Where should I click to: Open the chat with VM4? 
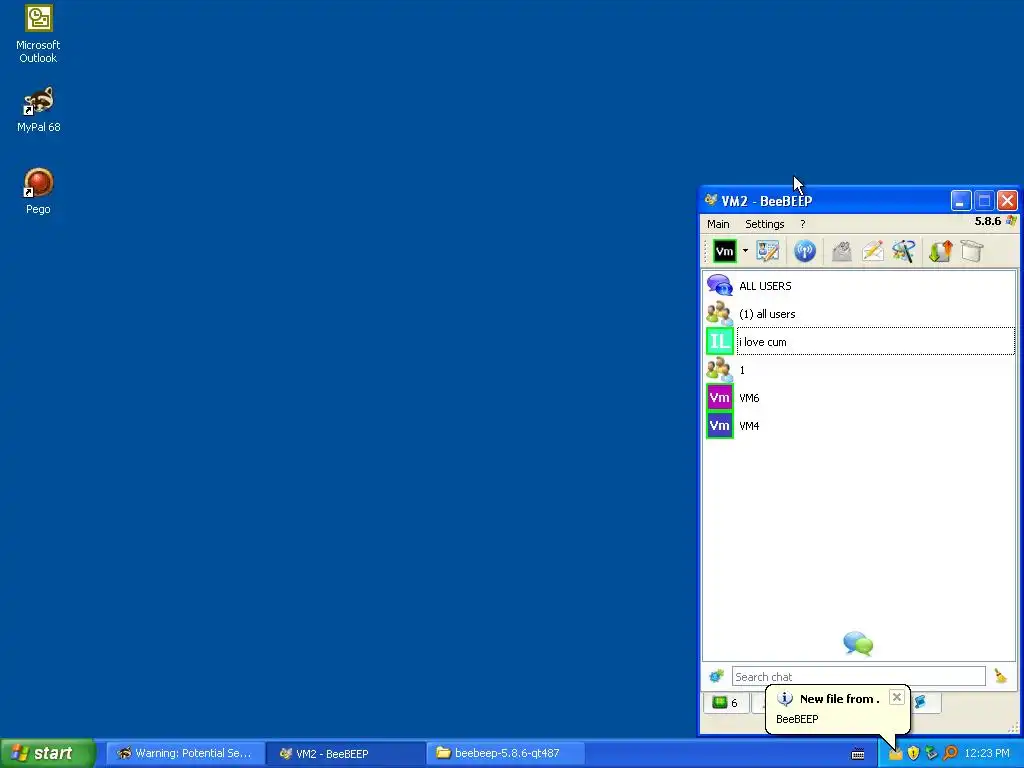click(x=859, y=426)
